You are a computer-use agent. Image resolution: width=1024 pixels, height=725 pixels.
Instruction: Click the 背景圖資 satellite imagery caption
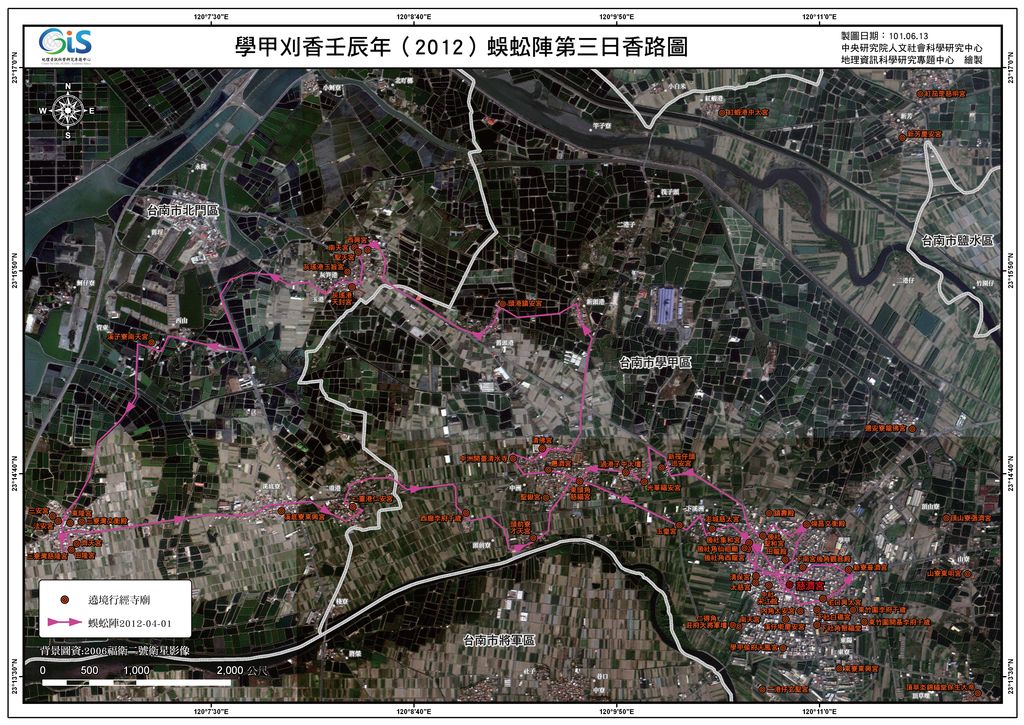click(113, 651)
